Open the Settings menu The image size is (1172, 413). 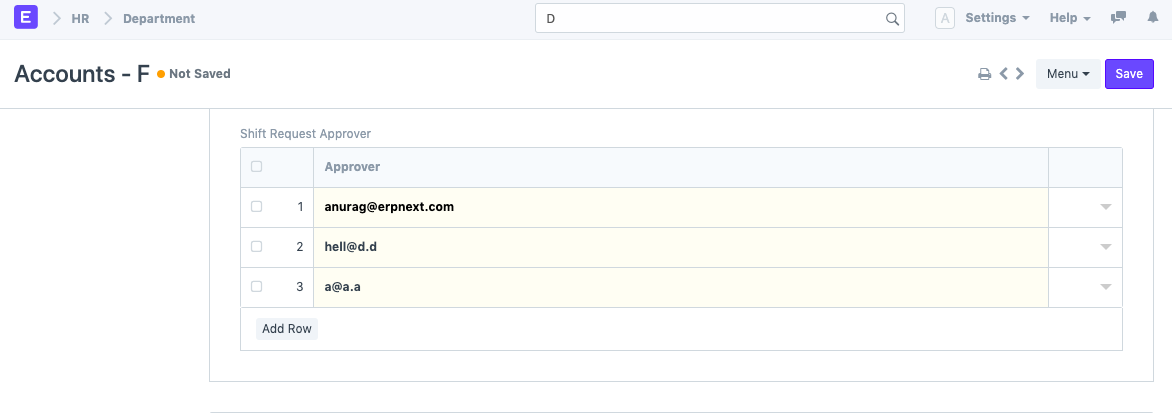tap(997, 18)
